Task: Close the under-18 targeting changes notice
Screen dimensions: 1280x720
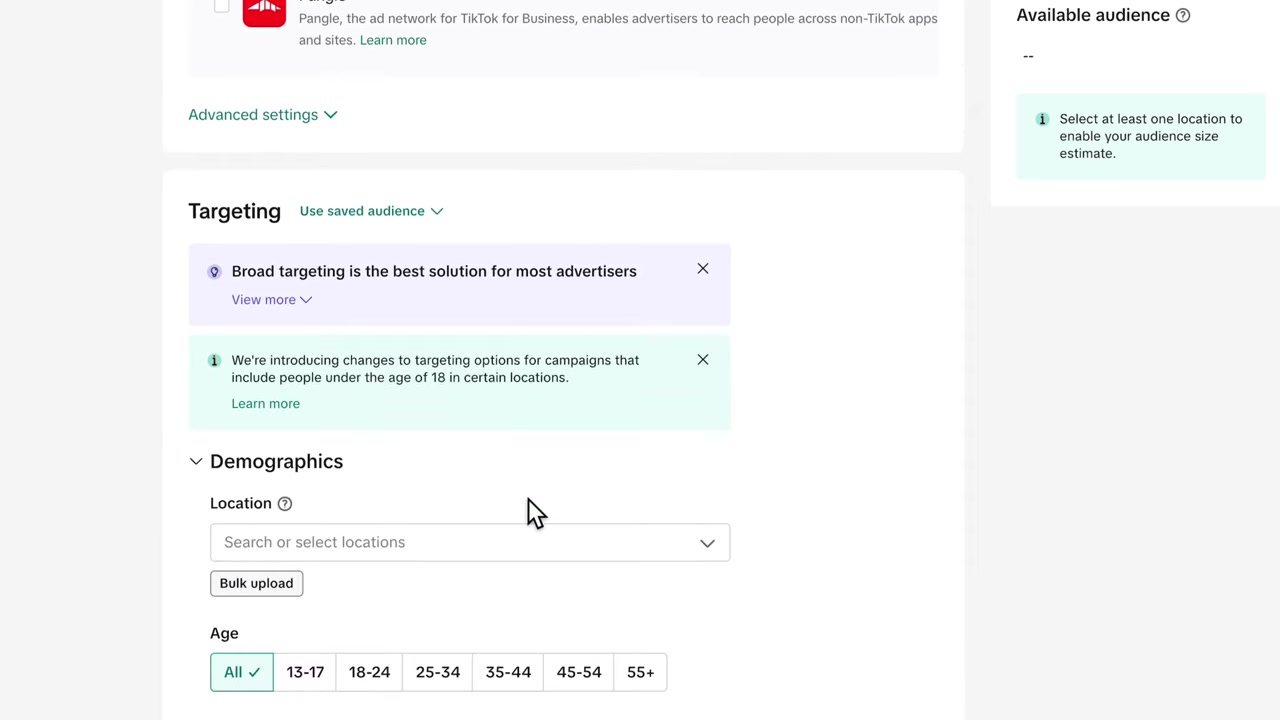Action: (x=703, y=360)
